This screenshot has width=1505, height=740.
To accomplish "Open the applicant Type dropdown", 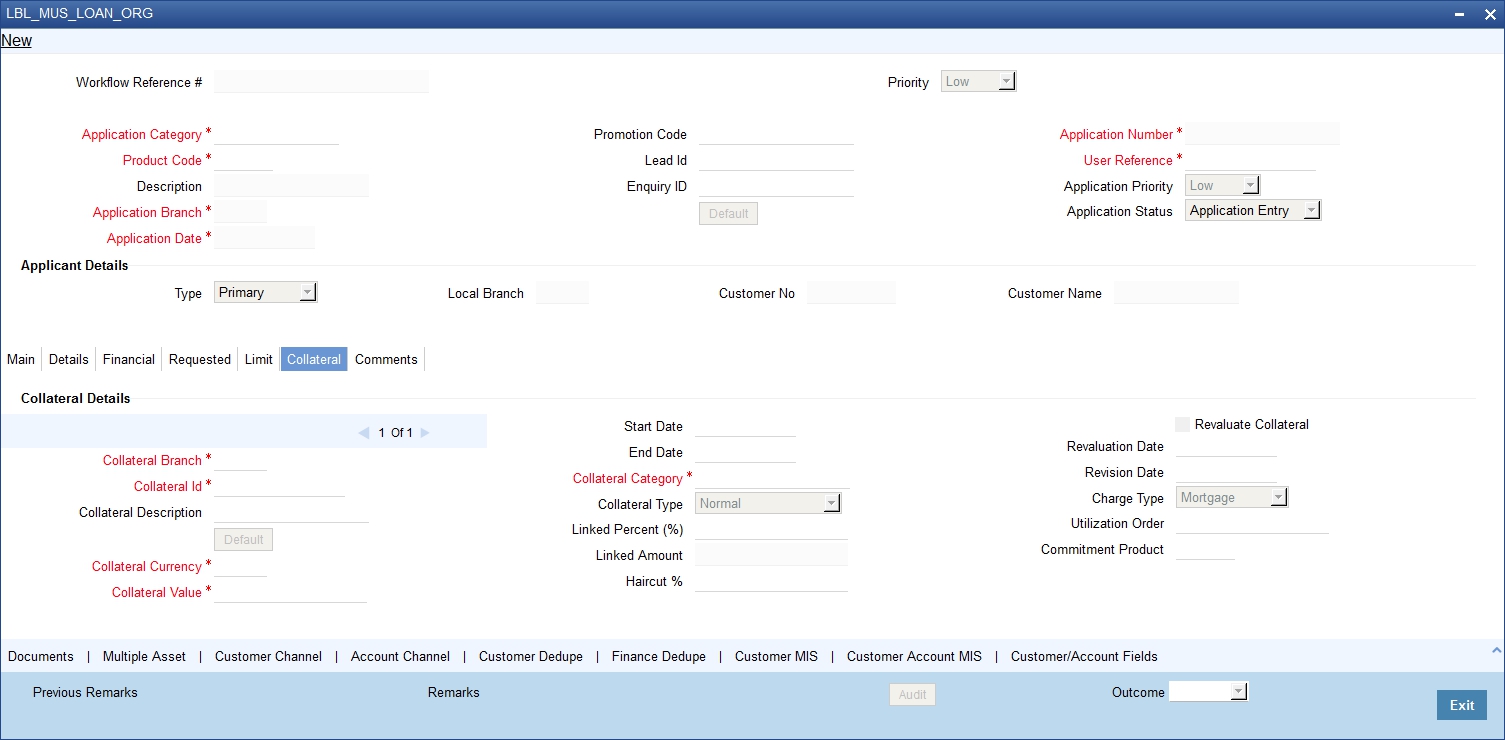I will tap(265, 293).
